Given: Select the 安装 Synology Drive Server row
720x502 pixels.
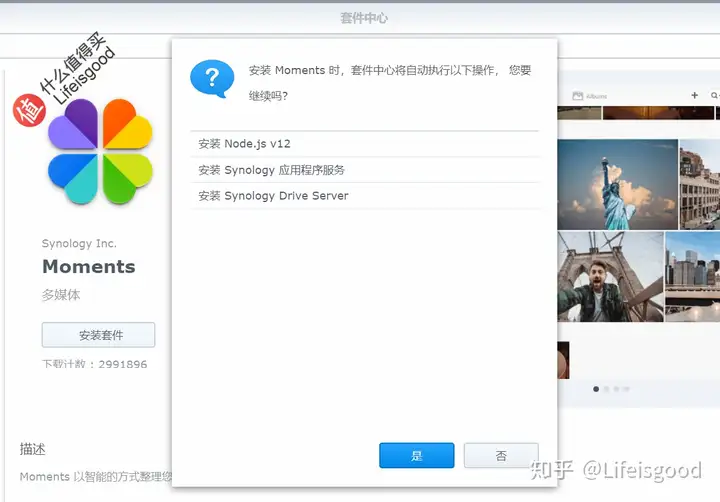Looking at the screenshot, I should coord(365,196).
